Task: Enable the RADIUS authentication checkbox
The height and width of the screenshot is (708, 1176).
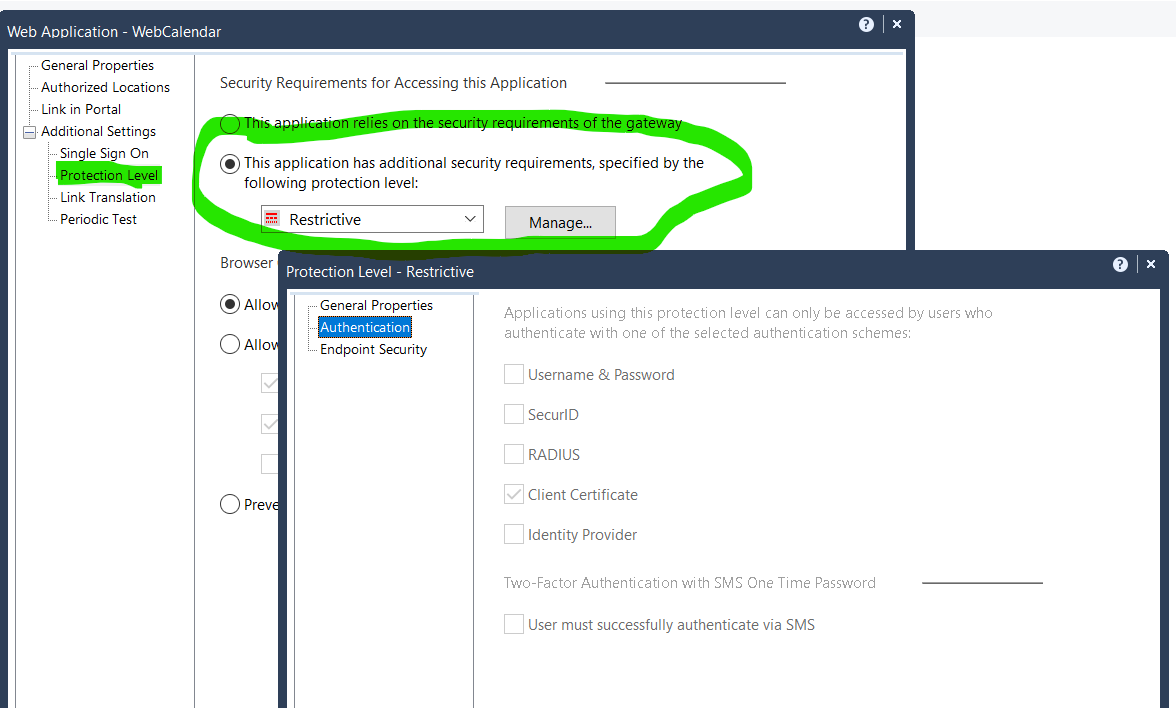Action: (x=514, y=455)
